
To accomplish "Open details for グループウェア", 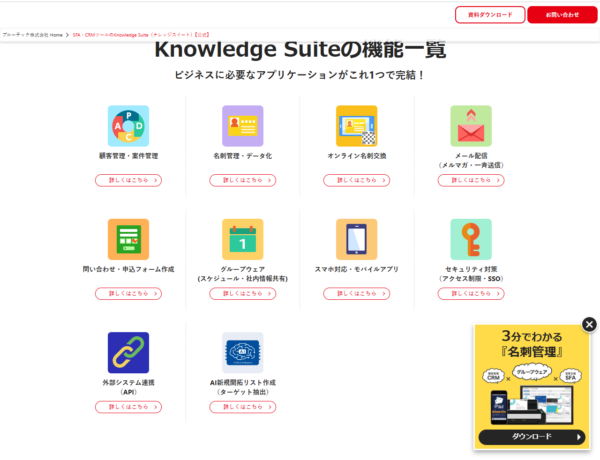I will point(243,294).
